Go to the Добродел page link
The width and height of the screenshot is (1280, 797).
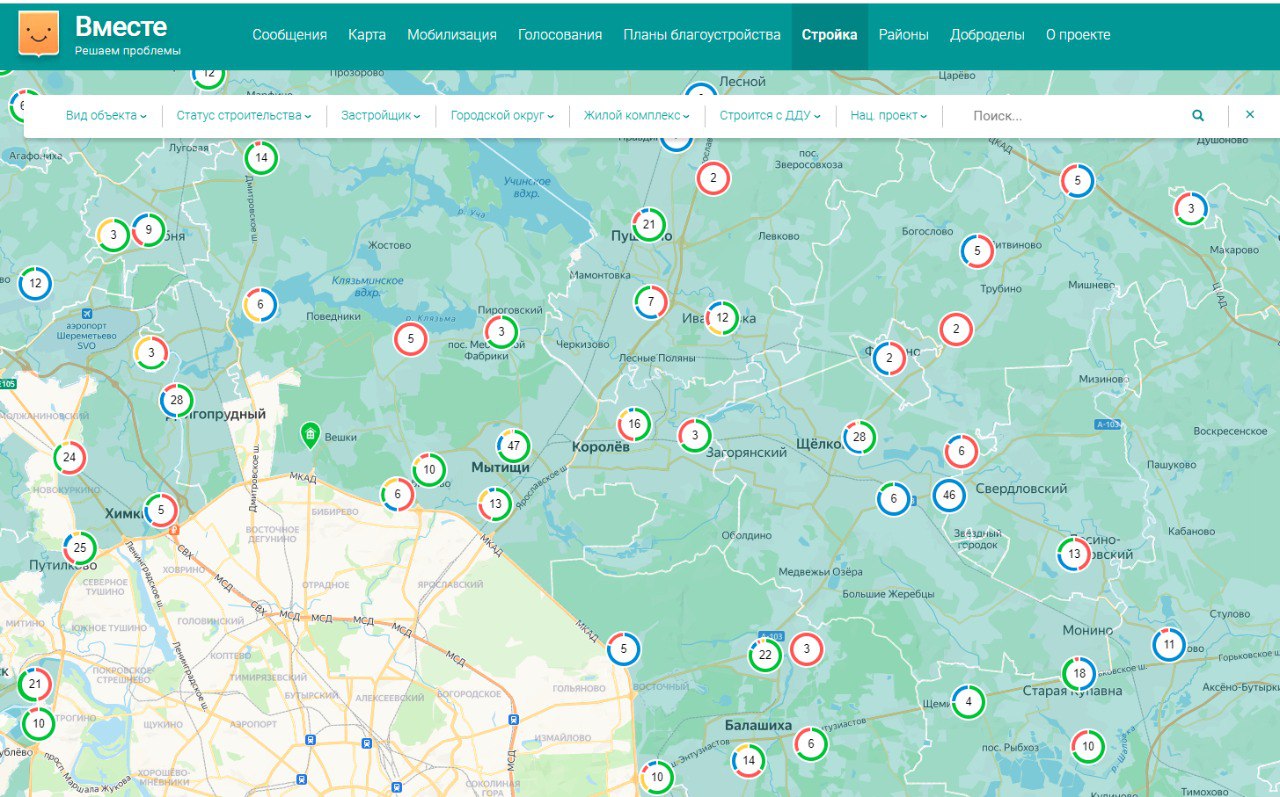click(986, 35)
